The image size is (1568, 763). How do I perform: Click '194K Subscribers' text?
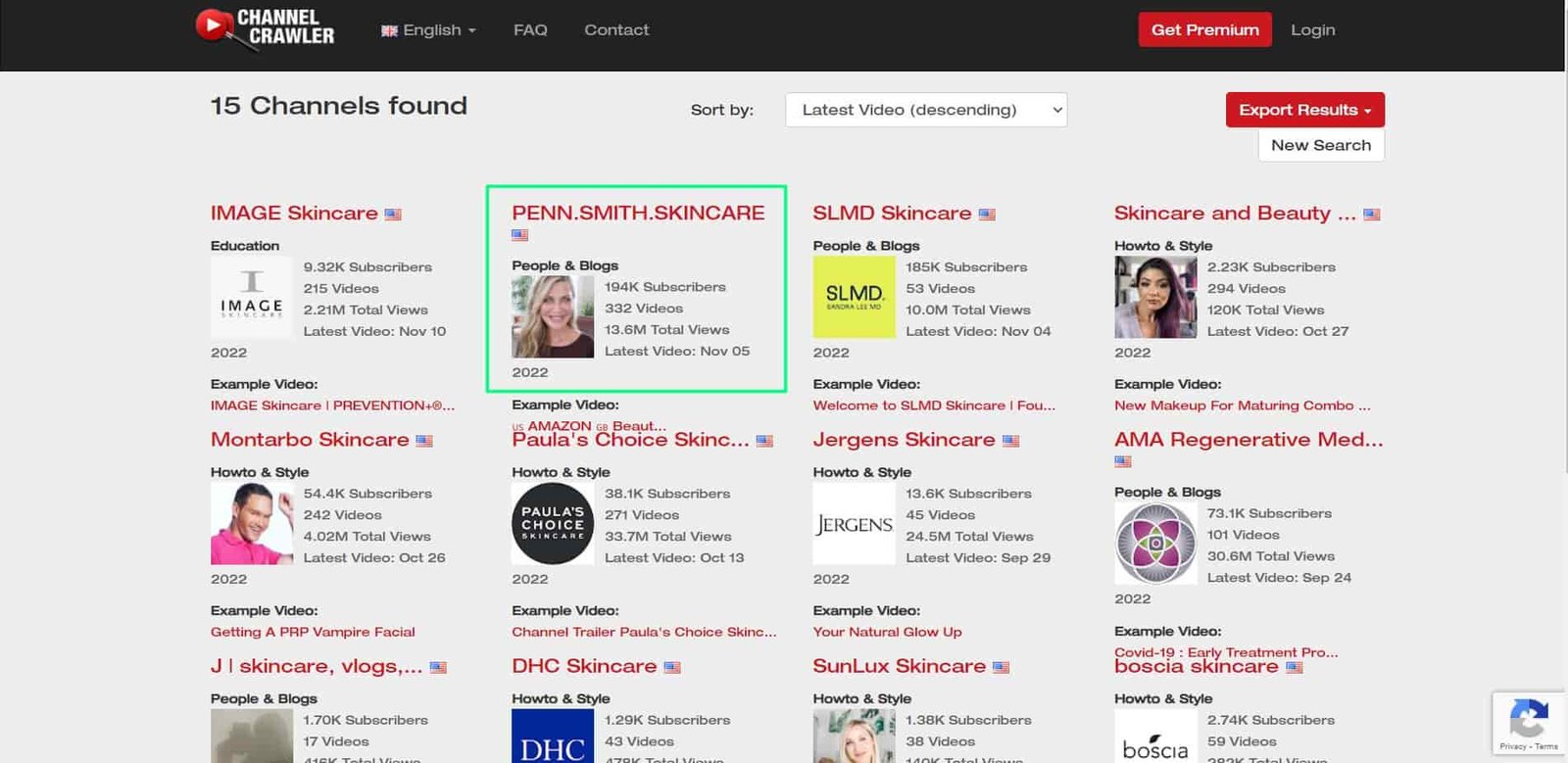(x=665, y=287)
